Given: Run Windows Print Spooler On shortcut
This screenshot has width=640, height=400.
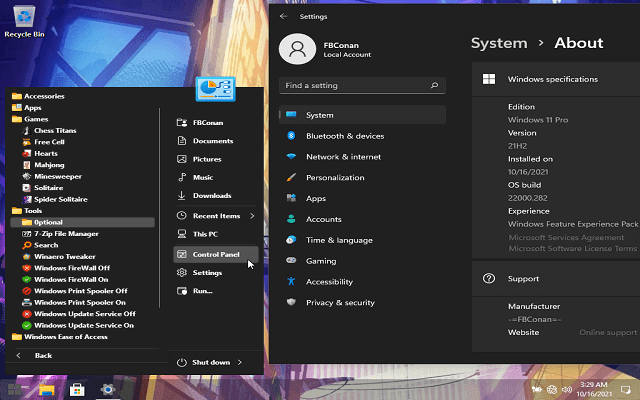Looking at the screenshot, I should tap(74, 302).
